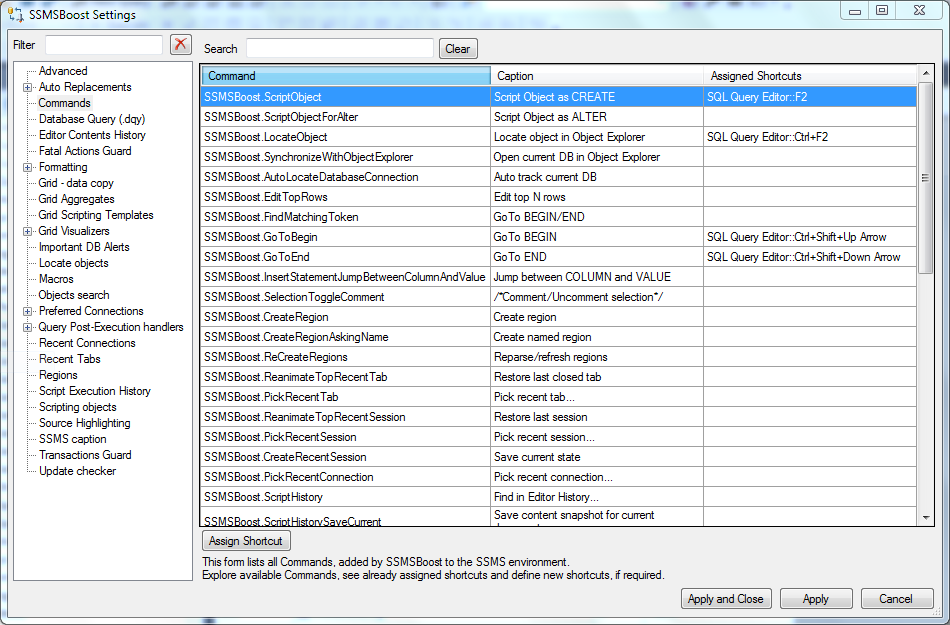Expand the Grid Visualizers tree node
The width and height of the screenshot is (950, 625).
tap(27, 231)
